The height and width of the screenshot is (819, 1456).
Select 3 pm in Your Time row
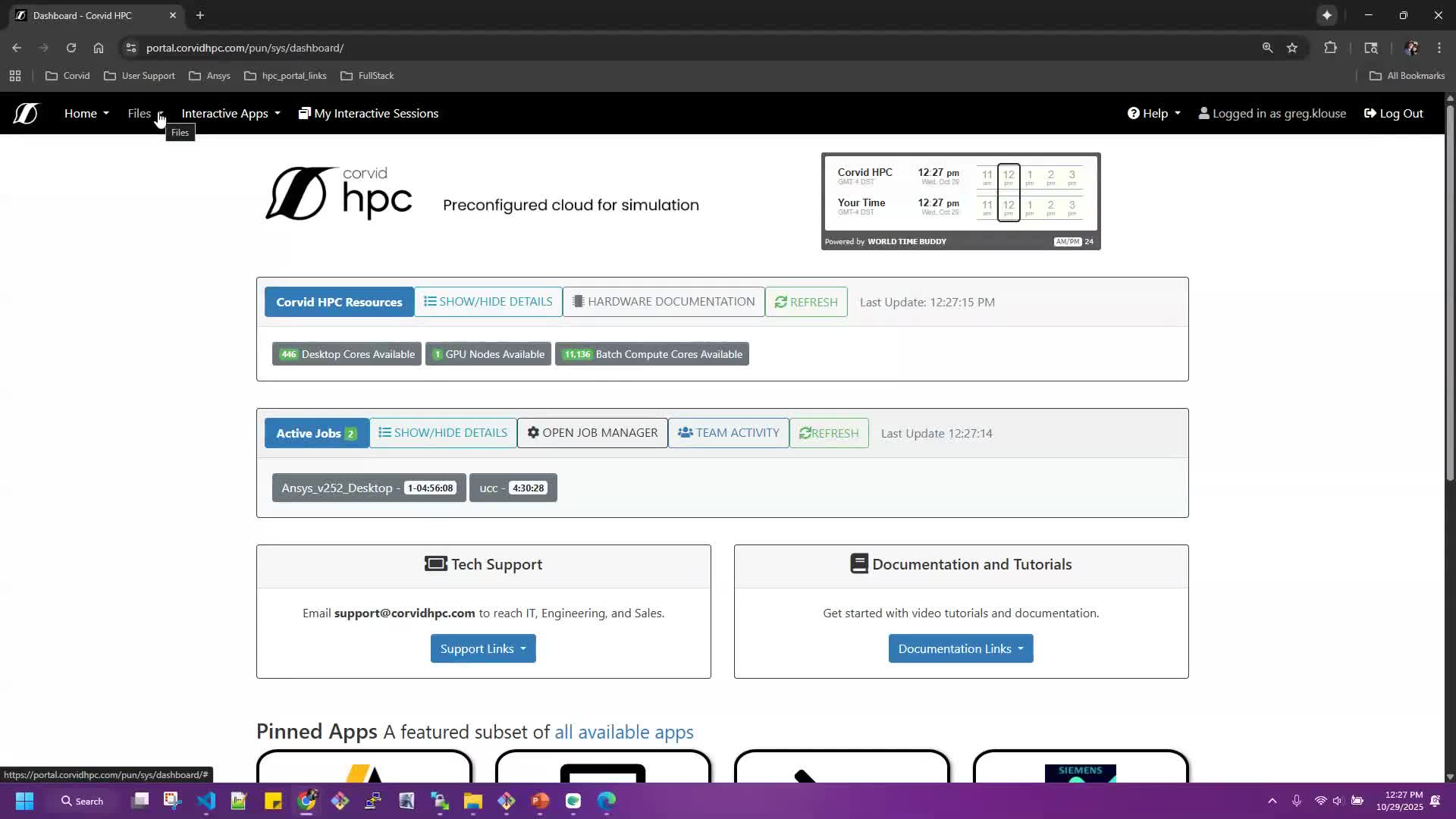click(1072, 207)
